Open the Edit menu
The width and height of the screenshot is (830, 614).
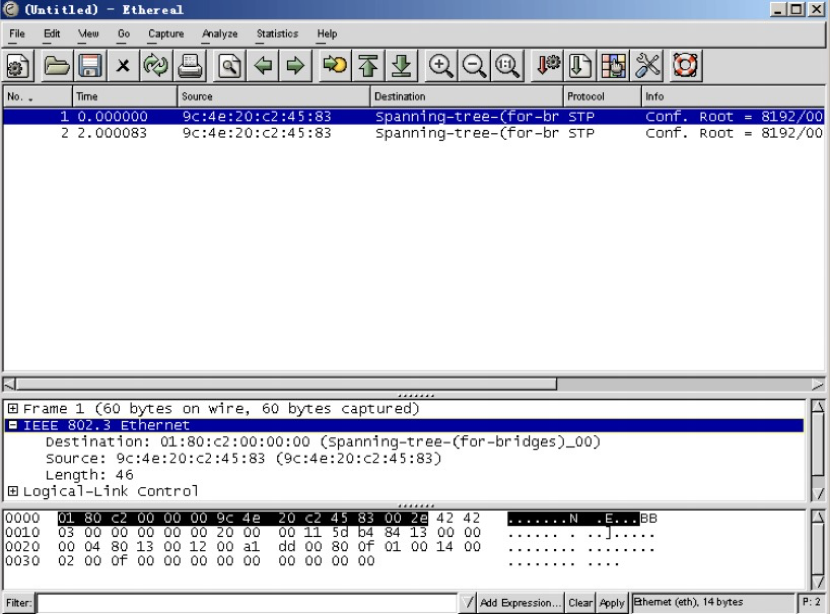point(52,34)
